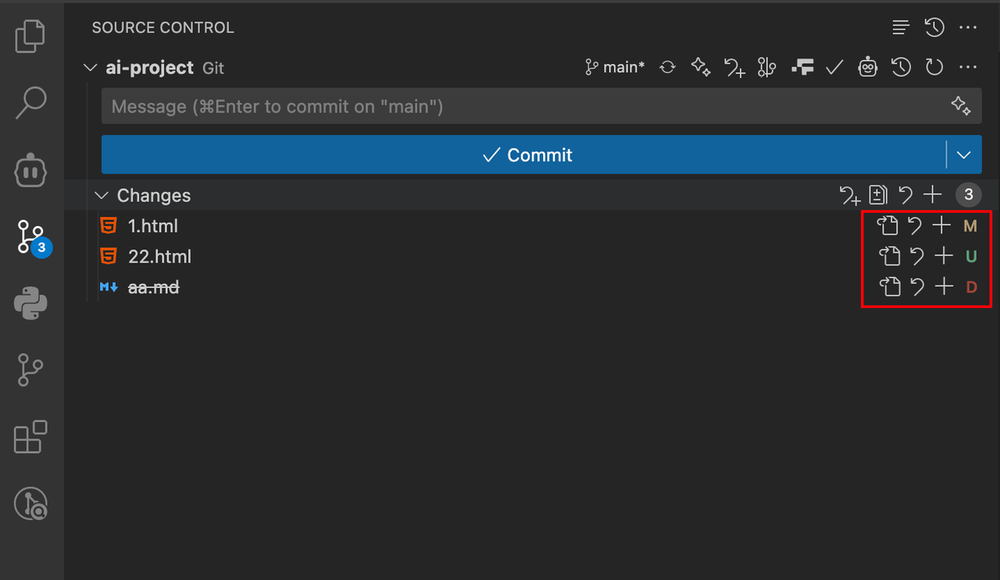Open the view history icon in the title bar

[x=934, y=27]
